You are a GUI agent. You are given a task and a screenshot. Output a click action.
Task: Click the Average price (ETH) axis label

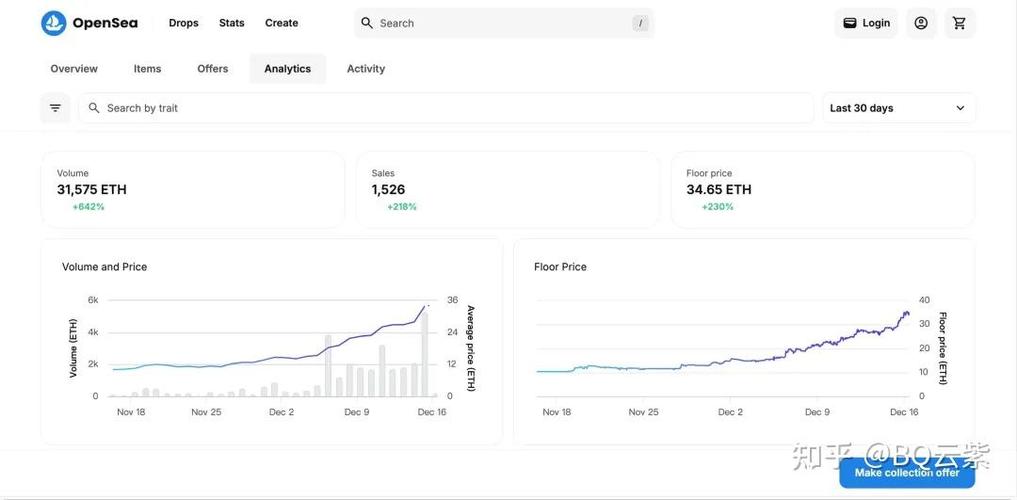point(470,348)
